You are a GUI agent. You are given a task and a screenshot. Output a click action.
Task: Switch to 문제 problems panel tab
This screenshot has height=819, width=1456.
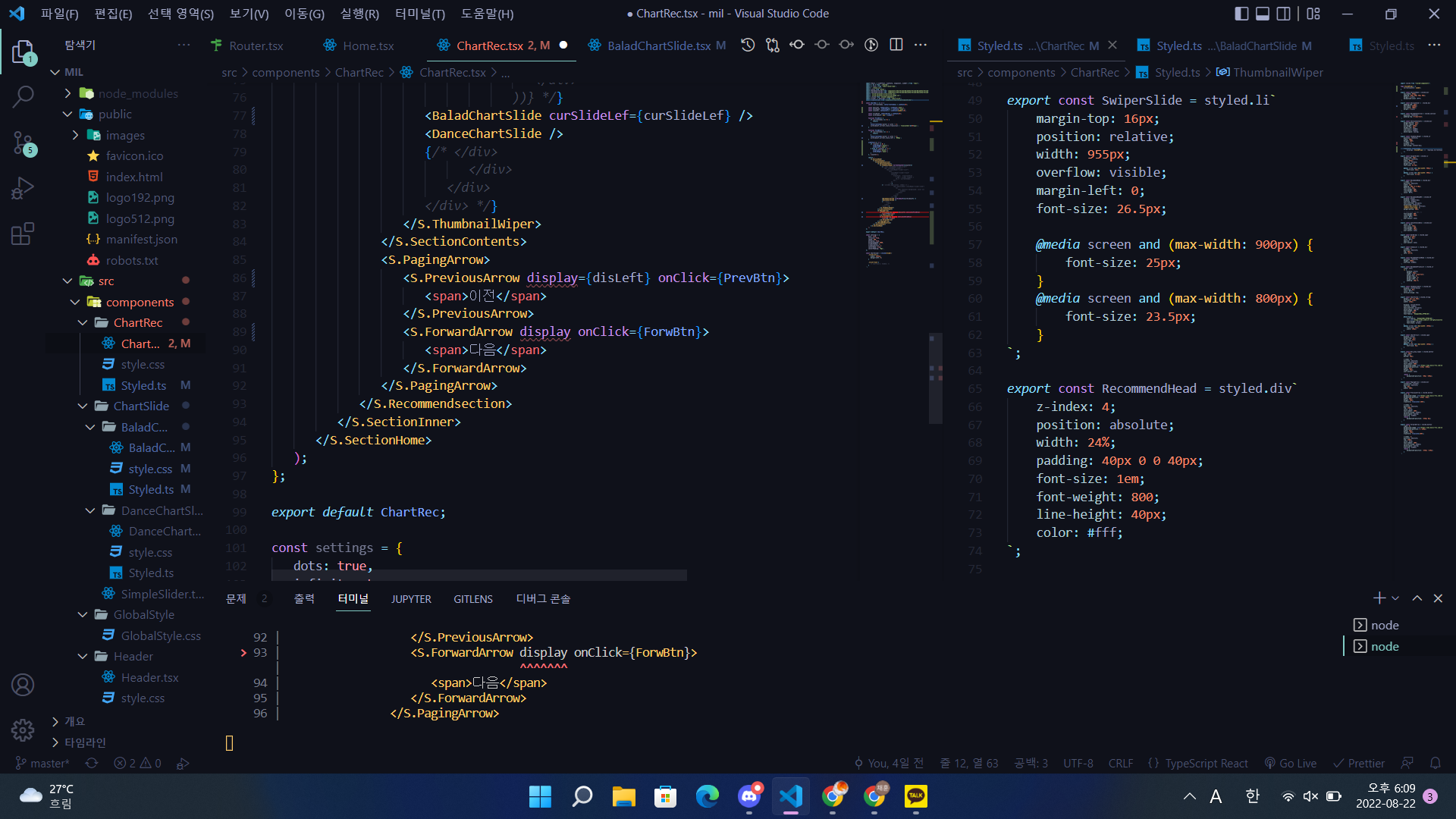pyautogui.click(x=237, y=598)
